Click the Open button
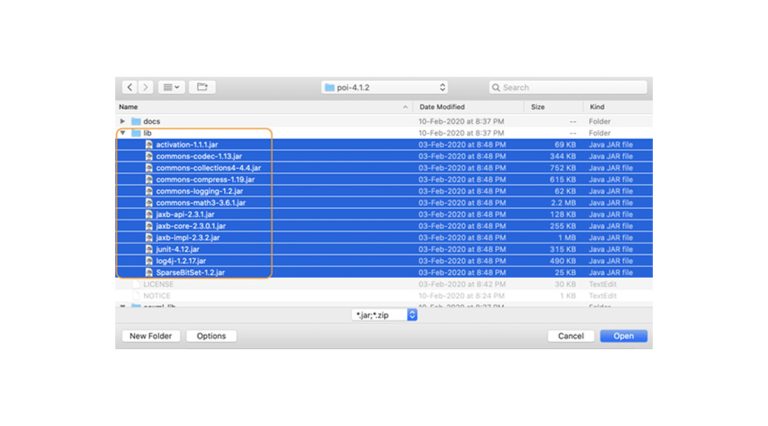 (623, 336)
